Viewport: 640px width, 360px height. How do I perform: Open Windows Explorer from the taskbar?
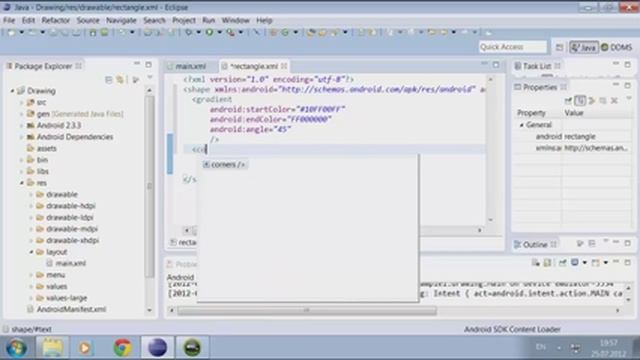[52, 348]
